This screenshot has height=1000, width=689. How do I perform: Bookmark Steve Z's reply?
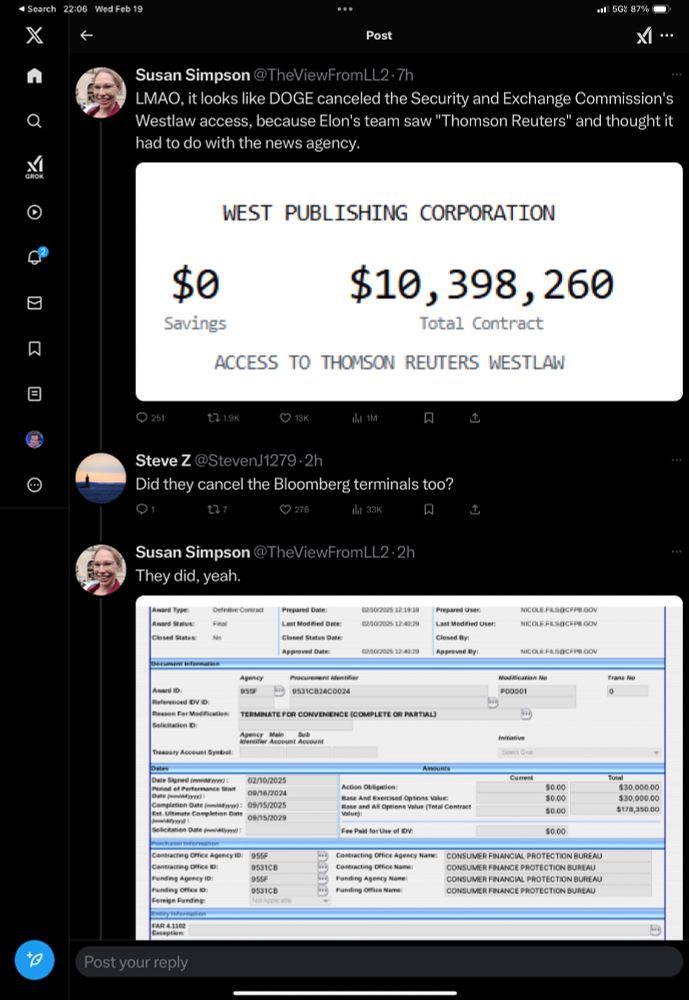click(429, 509)
